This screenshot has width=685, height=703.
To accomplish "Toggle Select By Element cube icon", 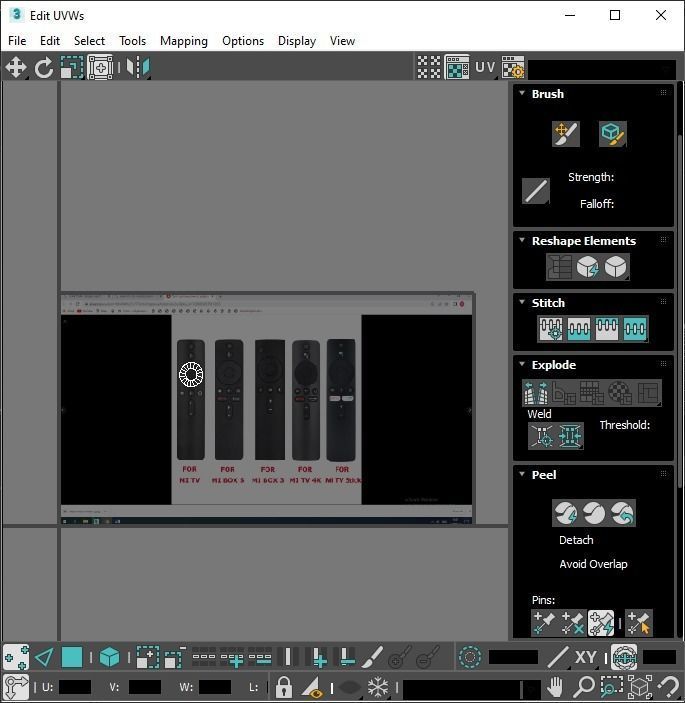I will click(109, 657).
